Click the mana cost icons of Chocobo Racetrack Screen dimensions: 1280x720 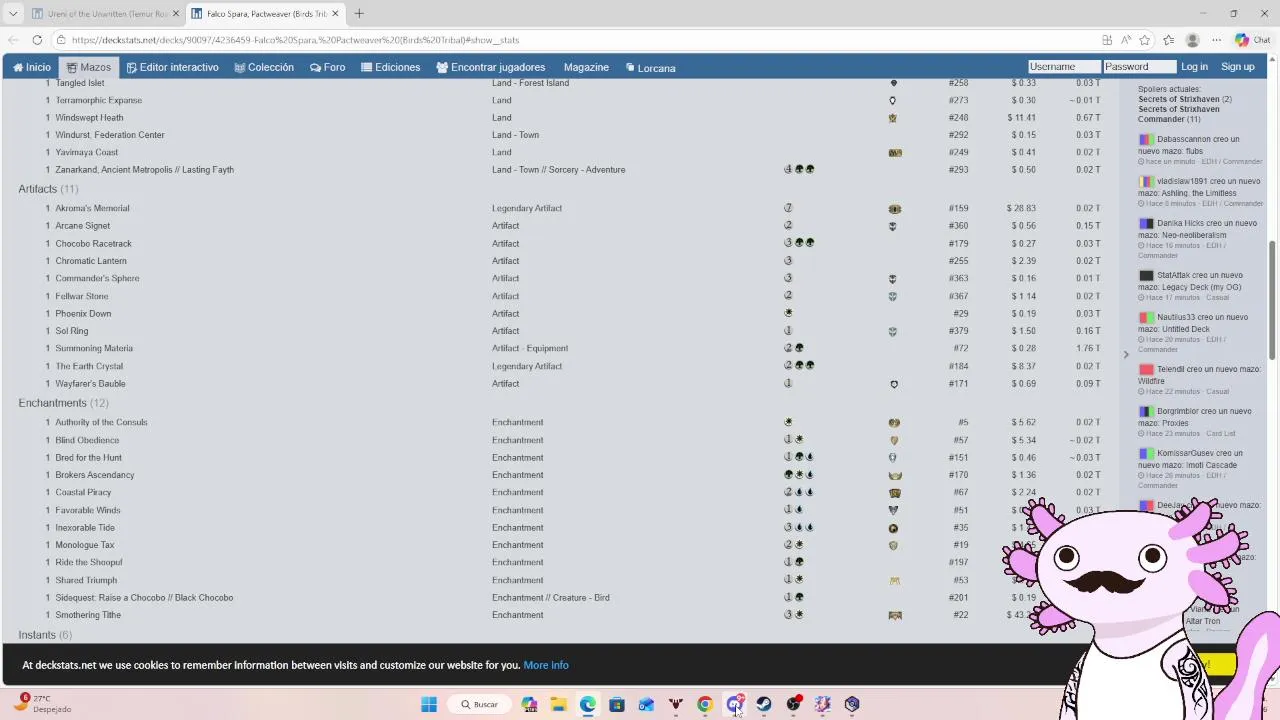pos(799,243)
